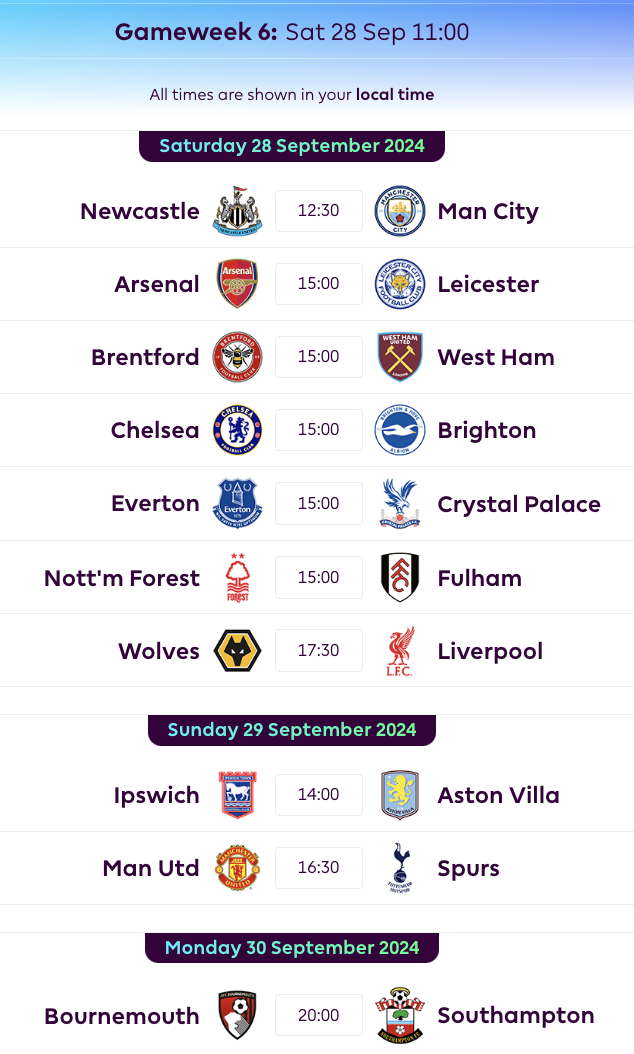
Task: Select the Saturday 28 September 2024 header
Action: 292,146
